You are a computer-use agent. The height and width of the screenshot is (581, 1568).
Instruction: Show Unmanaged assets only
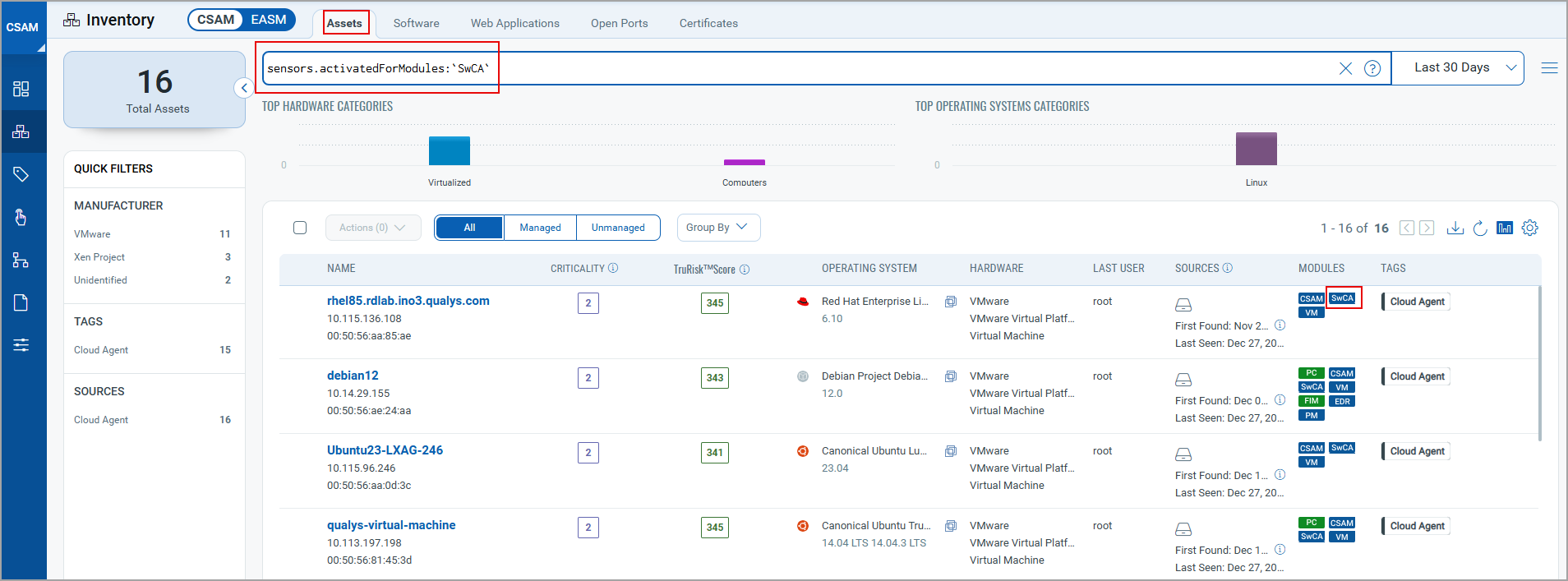pyautogui.click(x=618, y=228)
